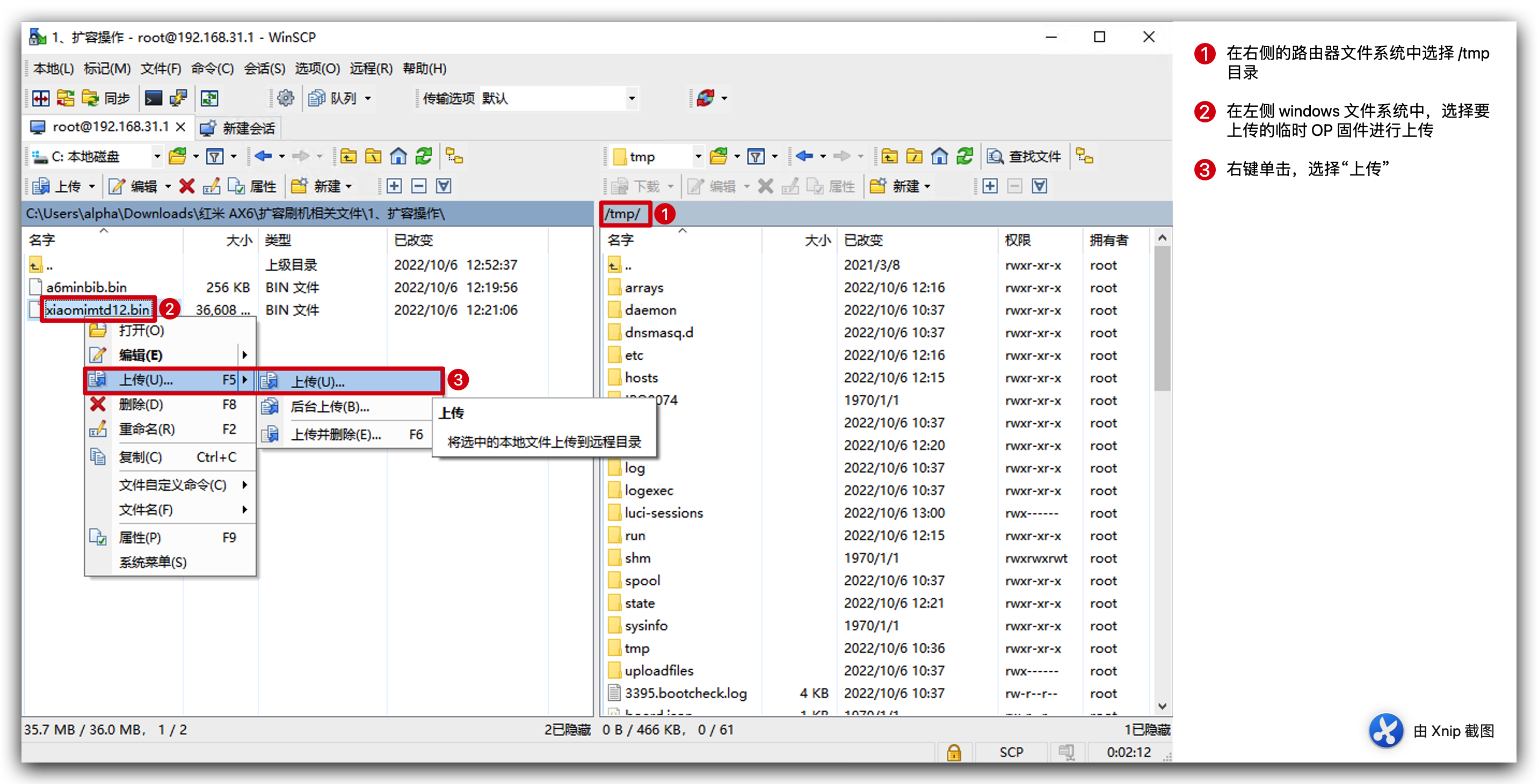Click remote panel filter icon

click(x=757, y=157)
